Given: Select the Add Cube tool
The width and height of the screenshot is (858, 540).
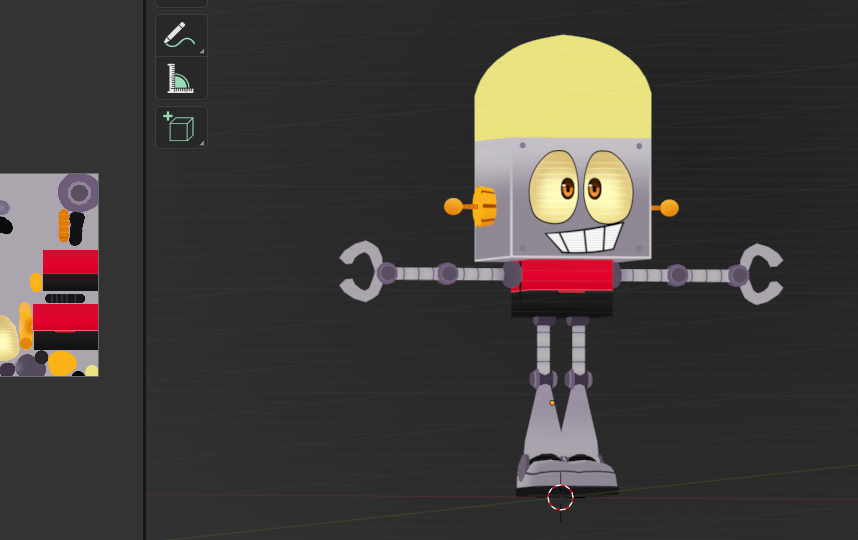Looking at the screenshot, I should [181, 127].
